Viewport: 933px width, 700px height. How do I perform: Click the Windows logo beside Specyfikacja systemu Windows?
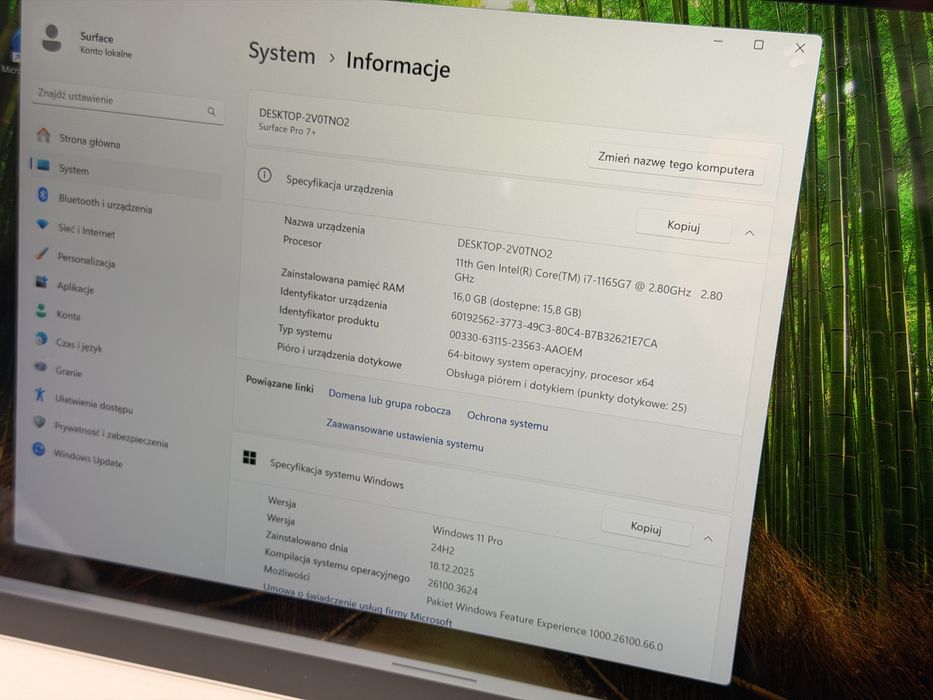click(x=249, y=458)
